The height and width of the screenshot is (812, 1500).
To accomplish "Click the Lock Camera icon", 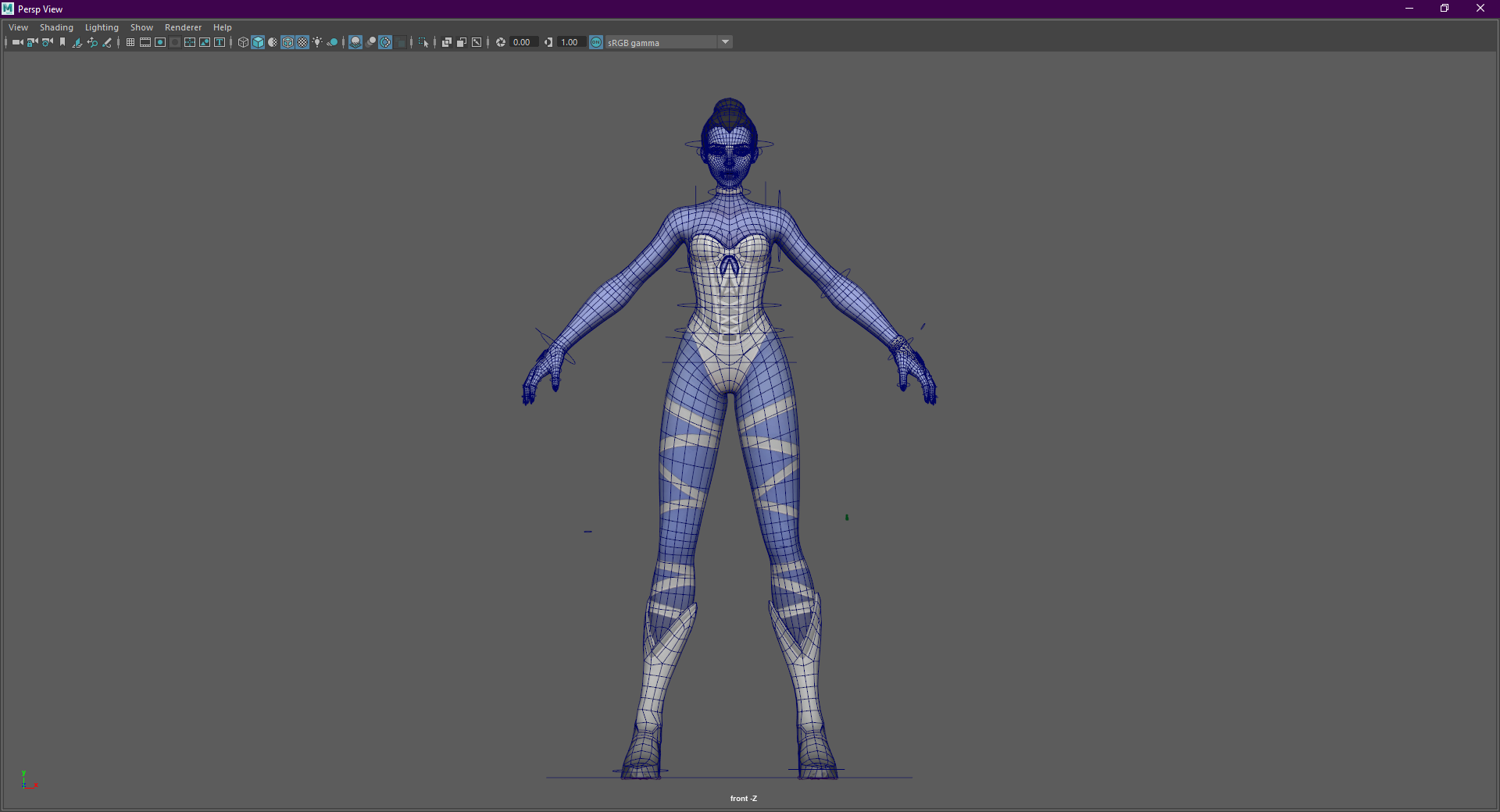I will click(32, 42).
